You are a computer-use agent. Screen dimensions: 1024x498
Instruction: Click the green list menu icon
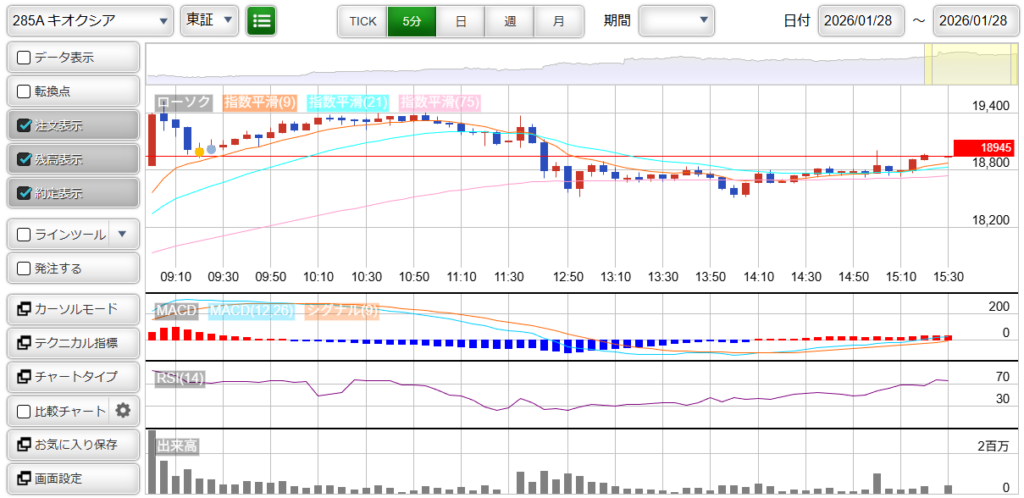click(261, 20)
